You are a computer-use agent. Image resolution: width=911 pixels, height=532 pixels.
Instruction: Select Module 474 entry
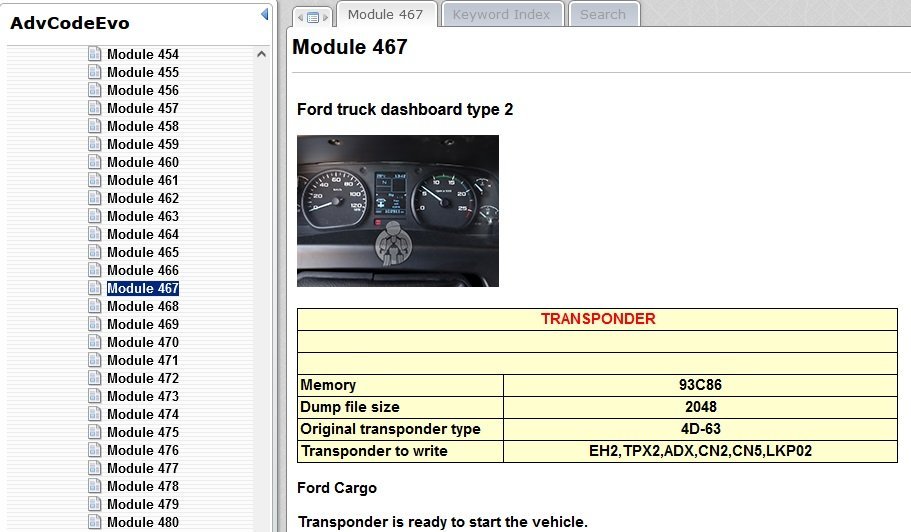point(143,414)
